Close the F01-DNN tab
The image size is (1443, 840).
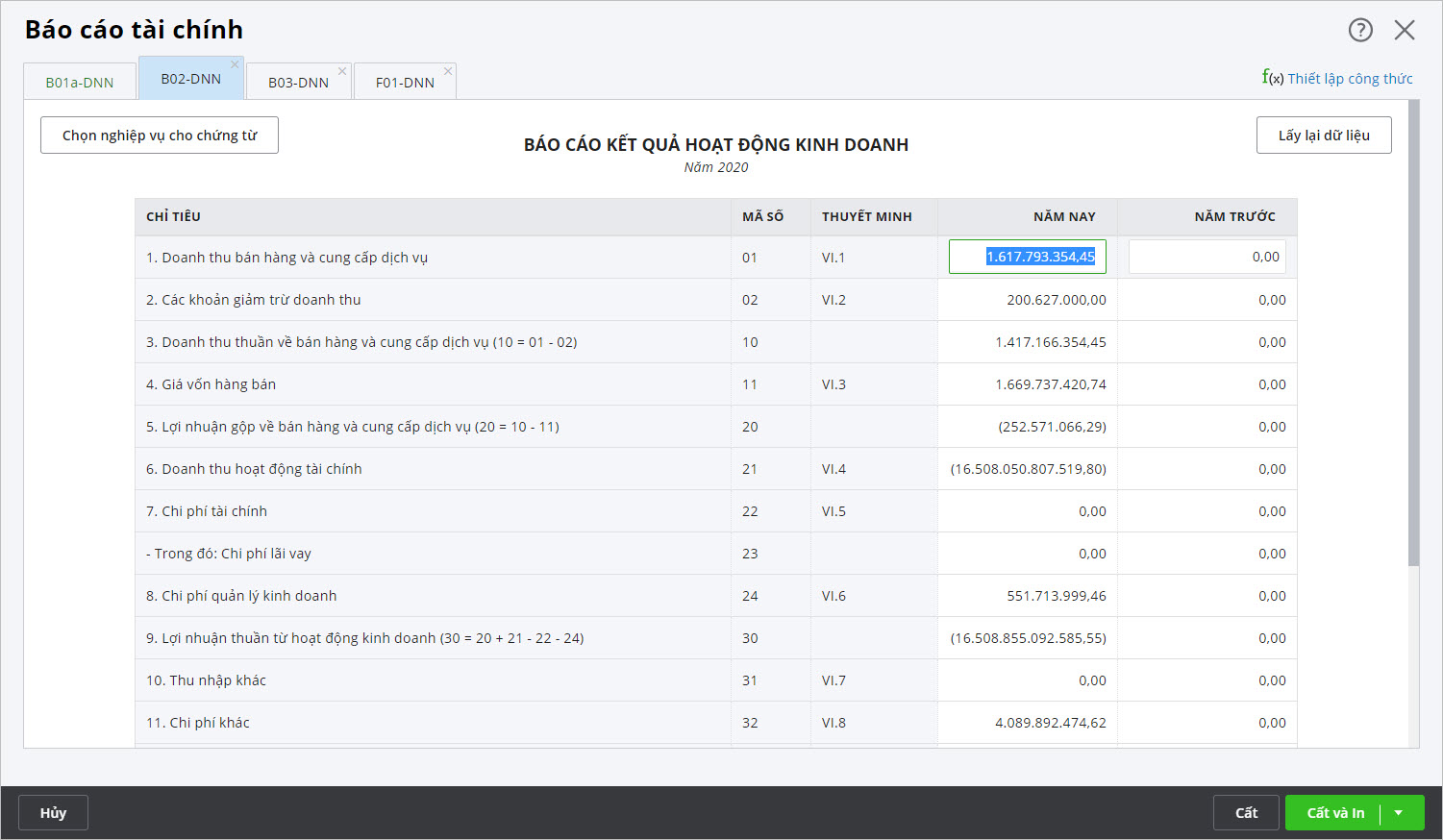(448, 71)
